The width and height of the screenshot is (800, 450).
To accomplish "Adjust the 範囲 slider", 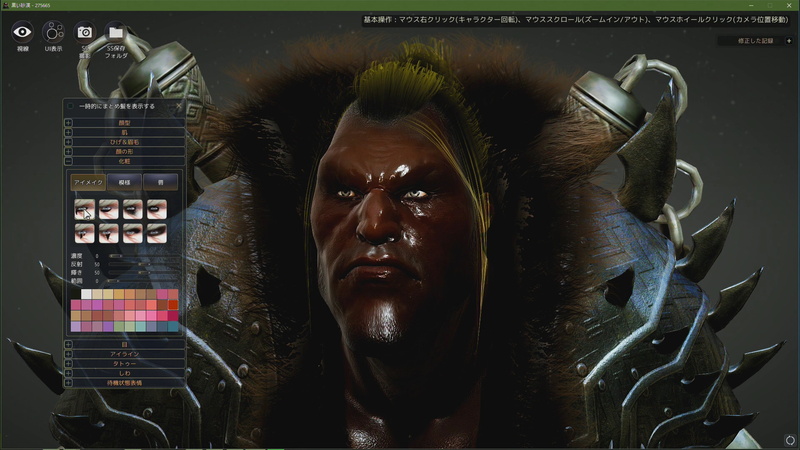I will pos(143,281).
